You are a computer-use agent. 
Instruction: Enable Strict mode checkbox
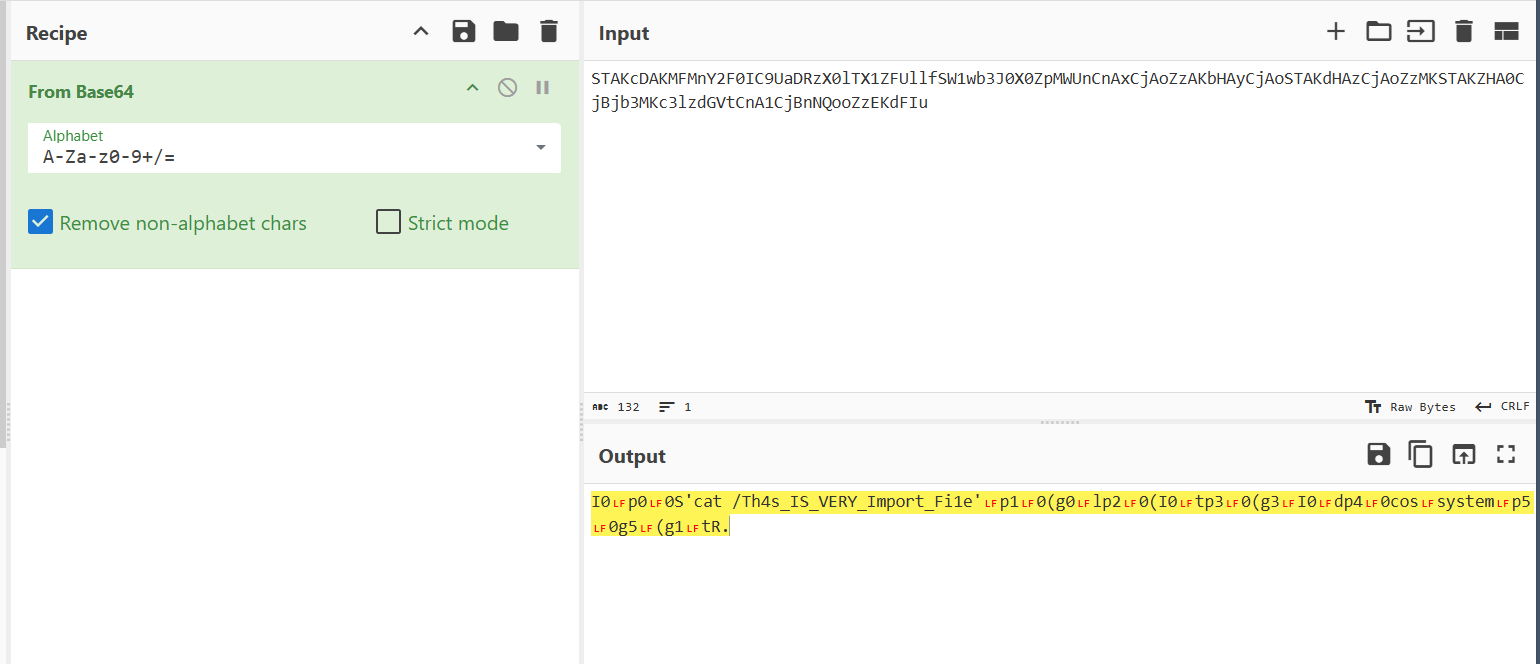[388, 222]
